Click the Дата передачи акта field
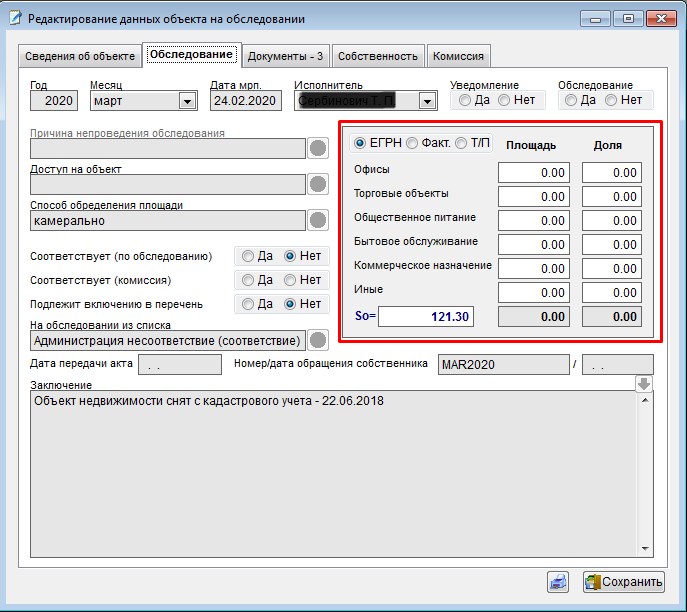687x612 pixels. (180, 364)
